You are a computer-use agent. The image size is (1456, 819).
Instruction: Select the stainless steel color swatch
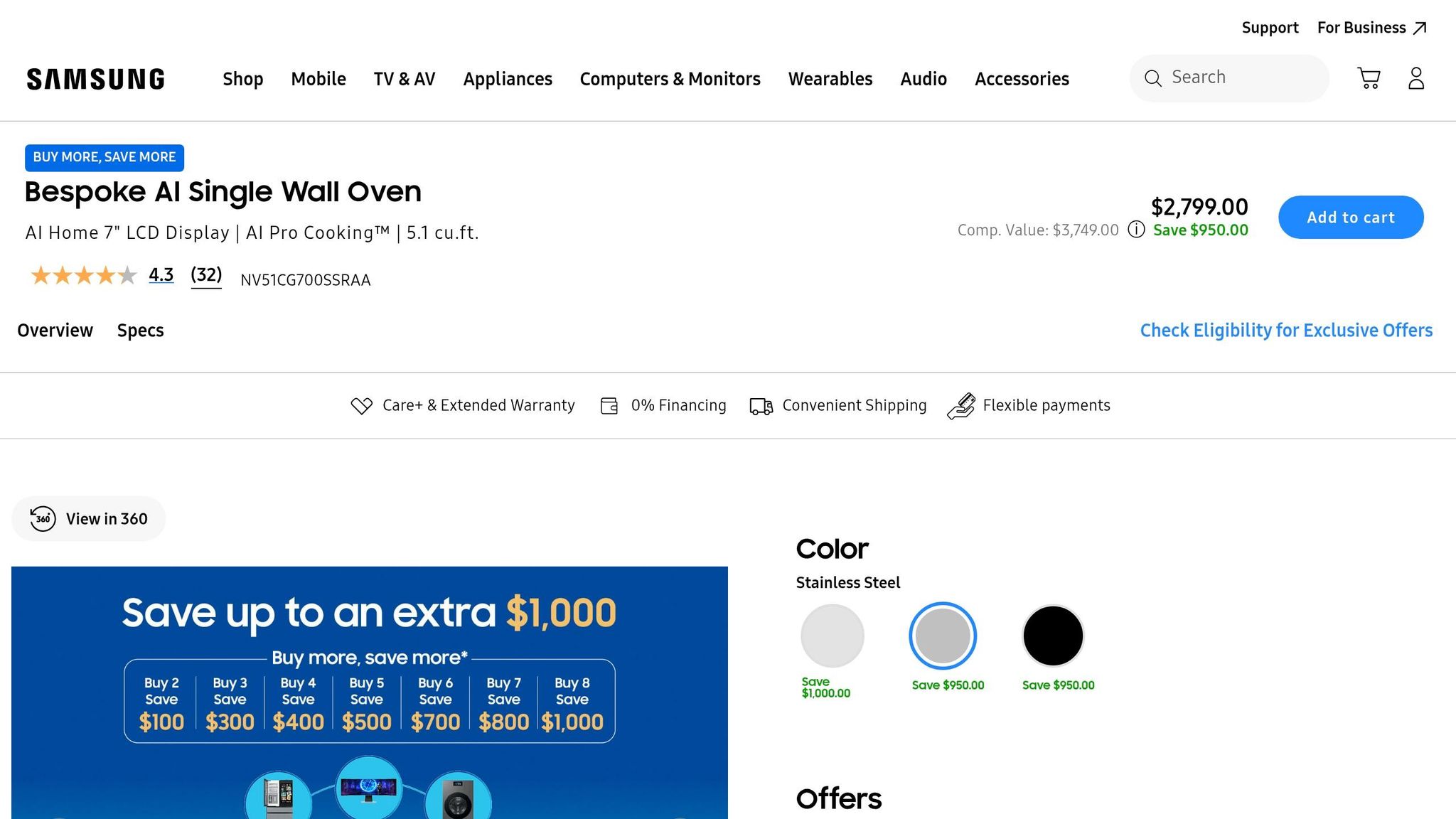point(943,636)
